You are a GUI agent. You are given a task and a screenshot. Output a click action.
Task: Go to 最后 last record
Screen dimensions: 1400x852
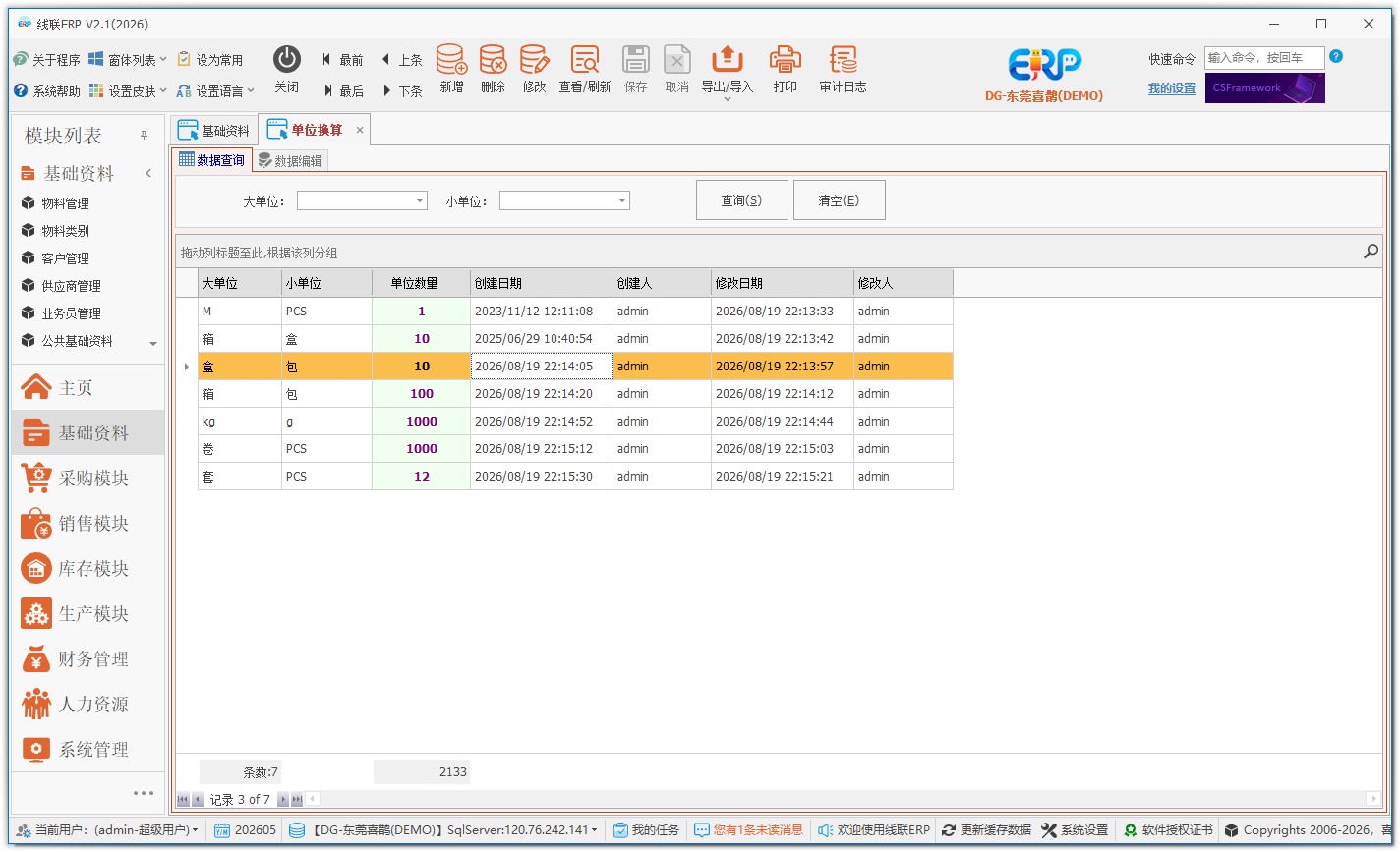(x=343, y=91)
